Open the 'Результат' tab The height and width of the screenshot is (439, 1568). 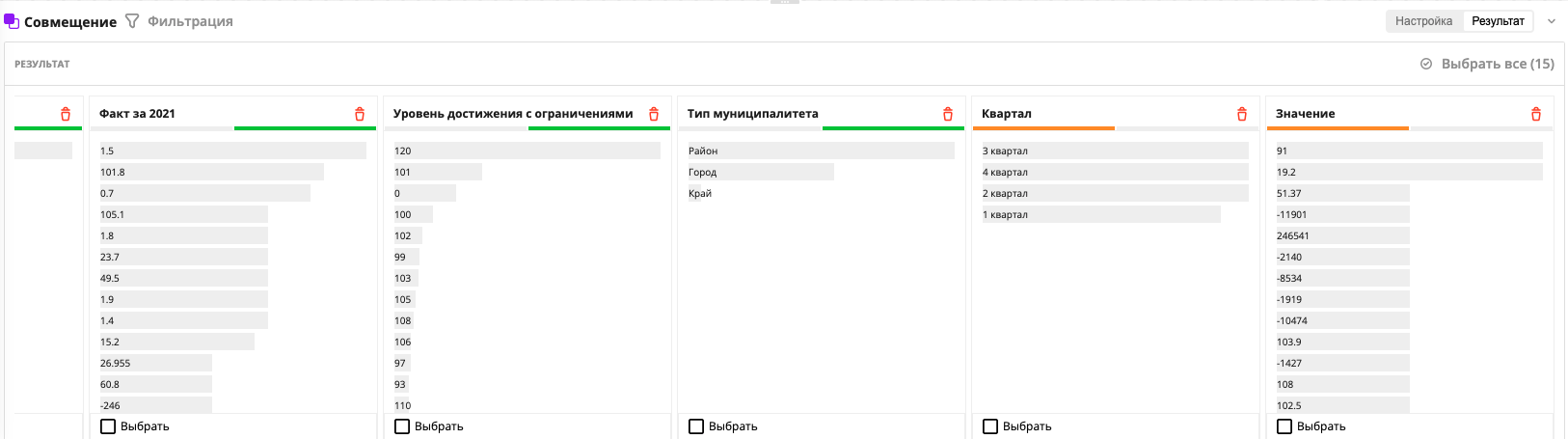click(1498, 21)
